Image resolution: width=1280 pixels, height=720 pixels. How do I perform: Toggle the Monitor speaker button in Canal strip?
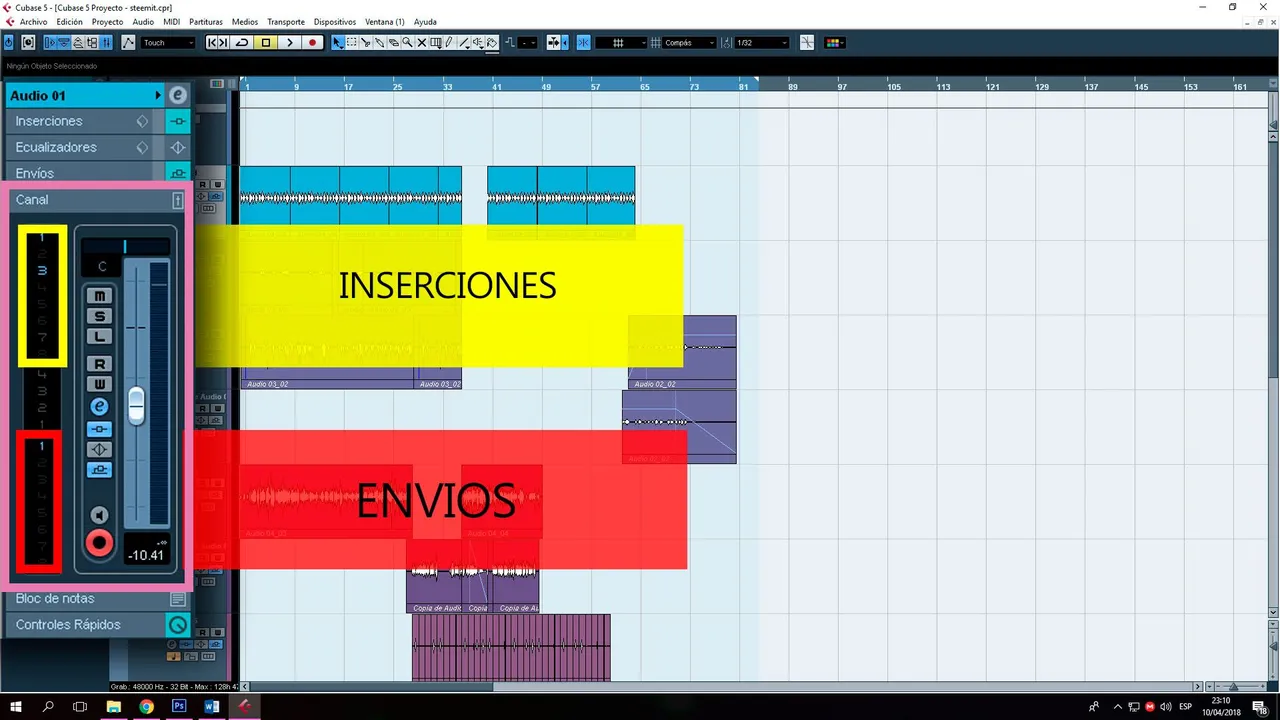[99, 515]
